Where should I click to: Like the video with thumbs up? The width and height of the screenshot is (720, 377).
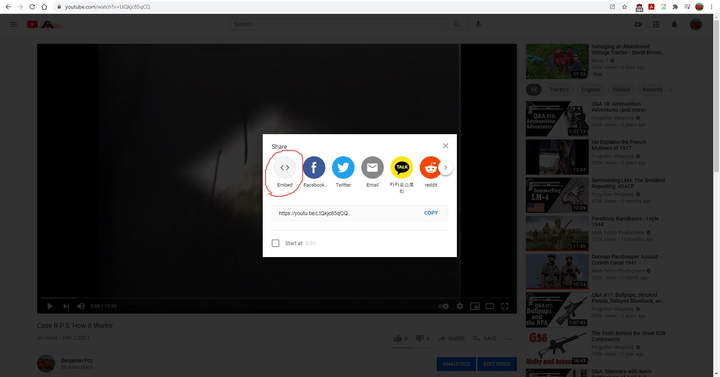tap(401, 338)
